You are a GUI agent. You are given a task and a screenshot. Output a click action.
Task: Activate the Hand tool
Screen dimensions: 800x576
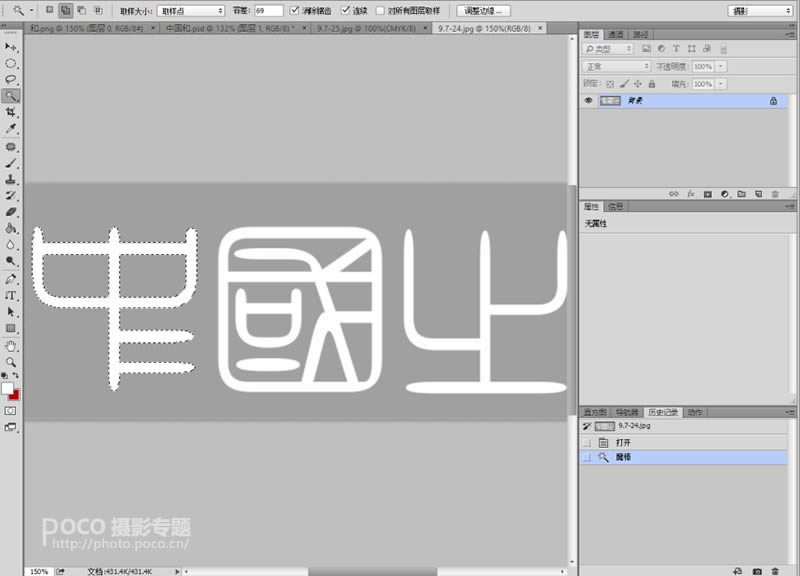click(x=11, y=345)
